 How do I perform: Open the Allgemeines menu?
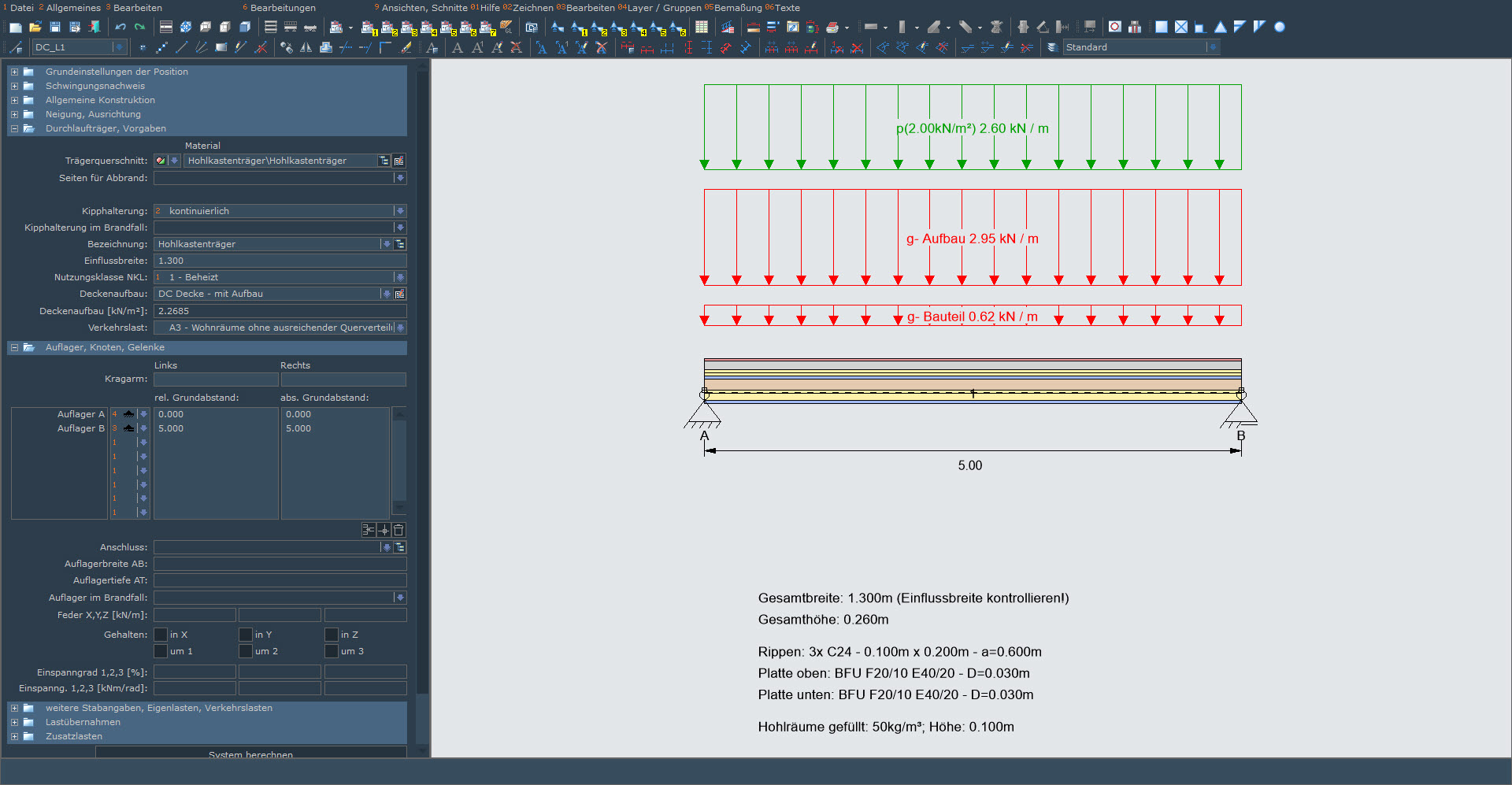73,8
